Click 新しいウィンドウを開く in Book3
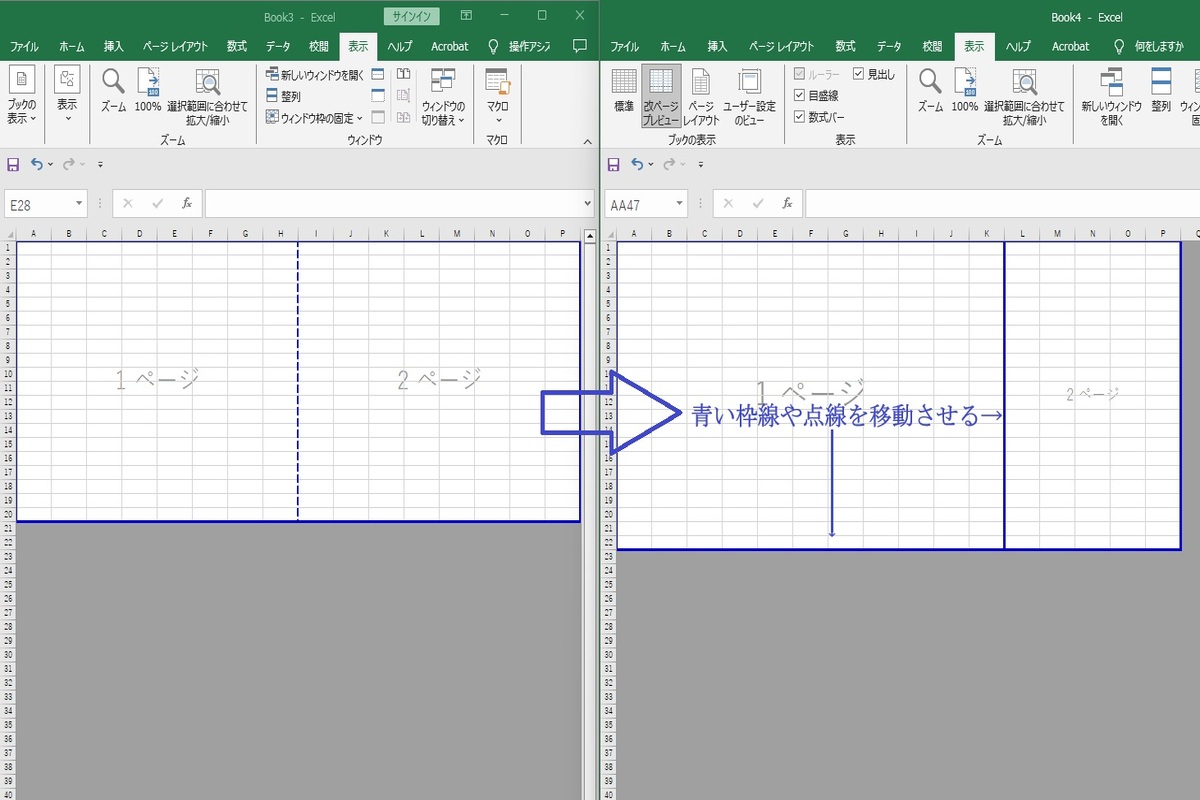The width and height of the screenshot is (1200, 800). tap(315, 75)
